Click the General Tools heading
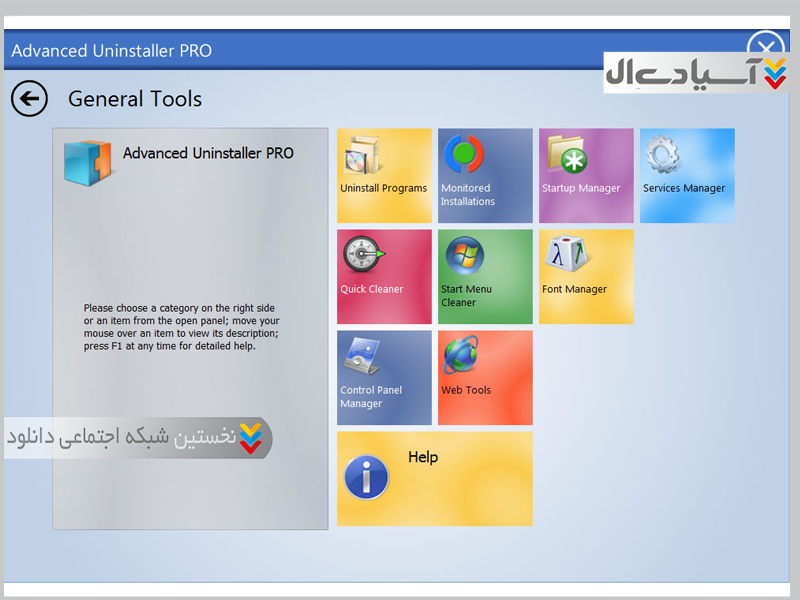This screenshot has width=800, height=600. coord(135,99)
